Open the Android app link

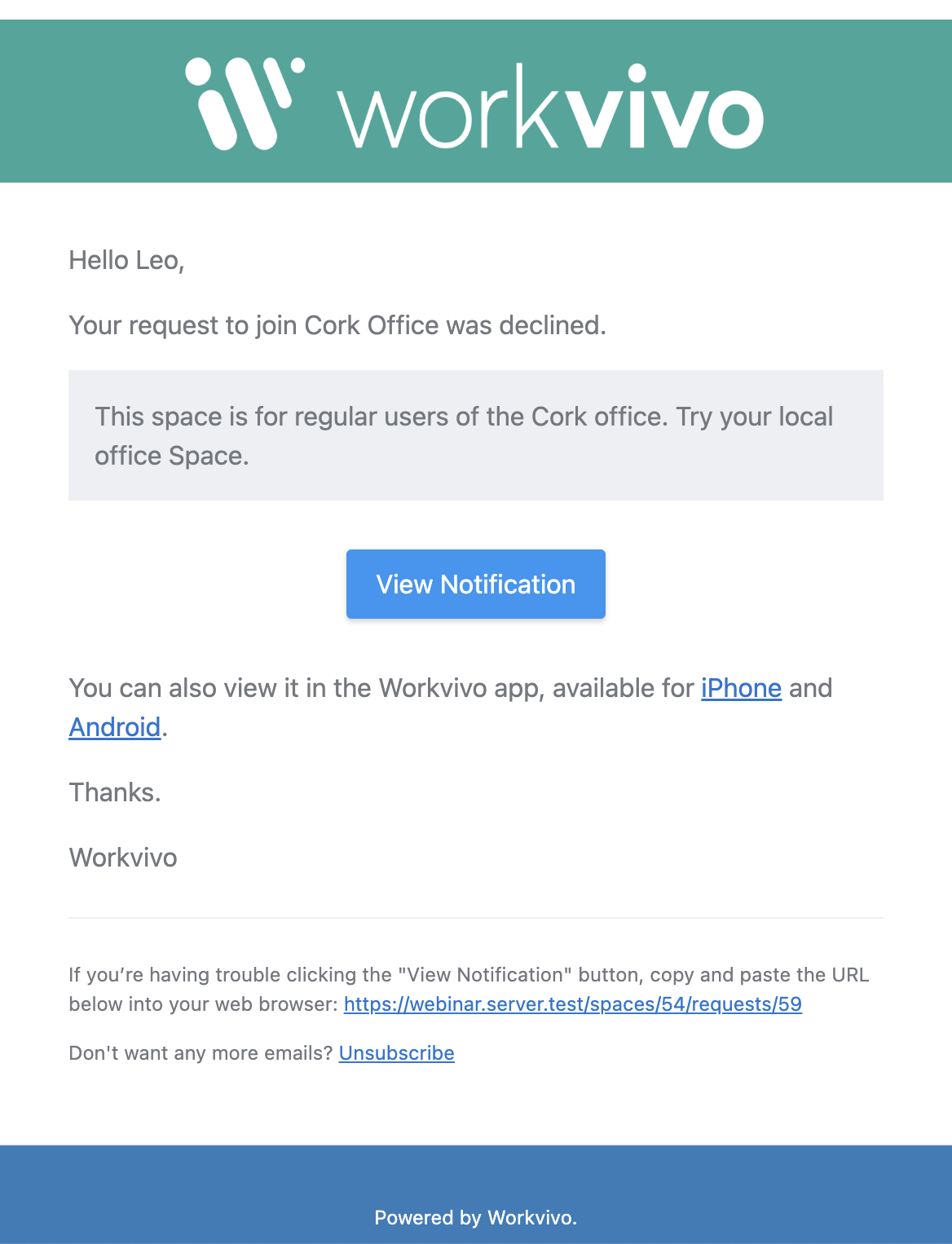(115, 727)
